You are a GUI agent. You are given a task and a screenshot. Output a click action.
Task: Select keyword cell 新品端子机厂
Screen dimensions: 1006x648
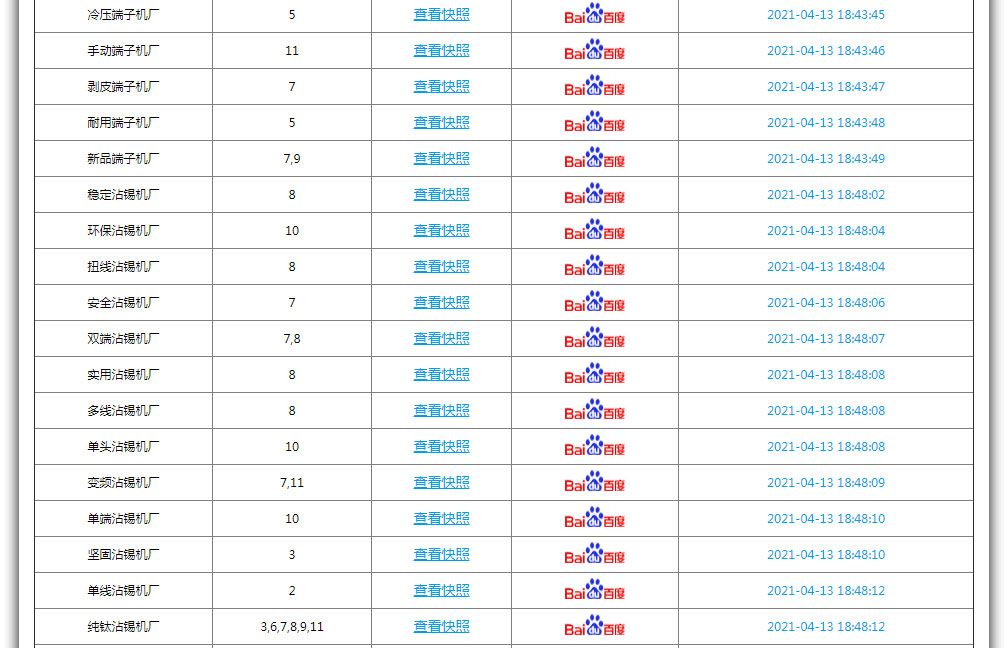tap(123, 158)
